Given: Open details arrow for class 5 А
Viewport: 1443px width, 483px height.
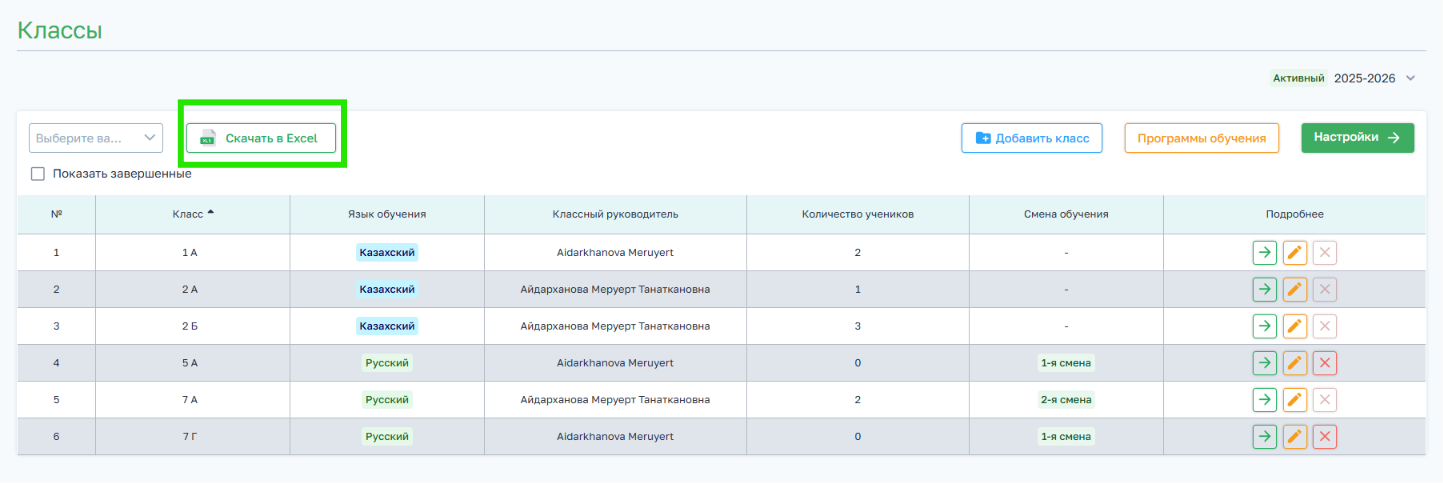Looking at the screenshot, I should point(1265,363).
